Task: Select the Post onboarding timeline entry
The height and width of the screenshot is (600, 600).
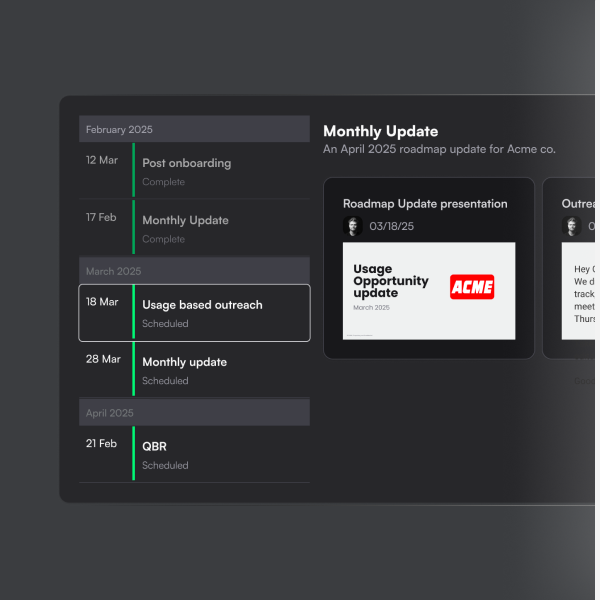Action: pyautogui.click(x=194, y=170)
